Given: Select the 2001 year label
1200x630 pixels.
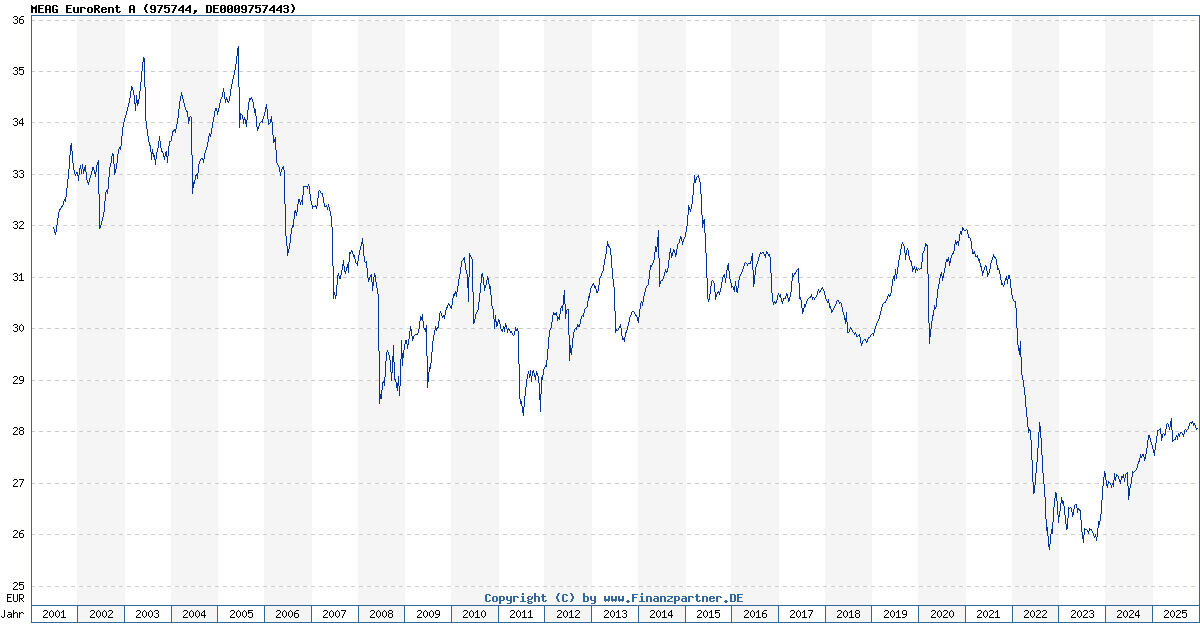Looking at the screenshot, I should coord(54,614).
